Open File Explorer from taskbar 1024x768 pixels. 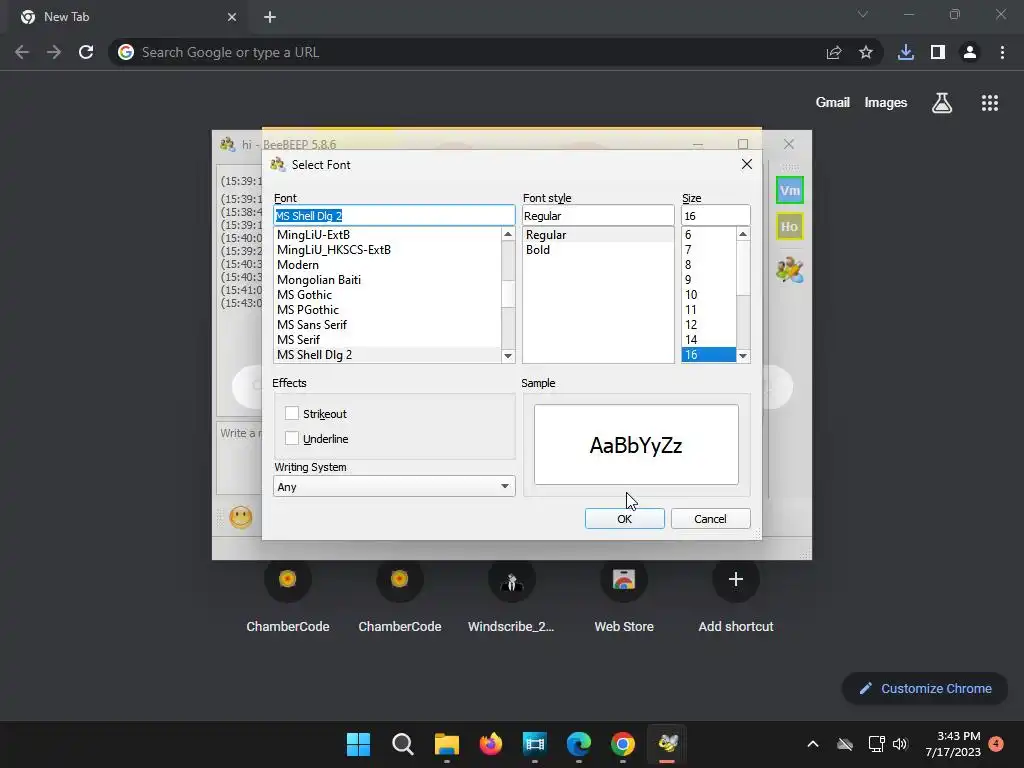447,744
